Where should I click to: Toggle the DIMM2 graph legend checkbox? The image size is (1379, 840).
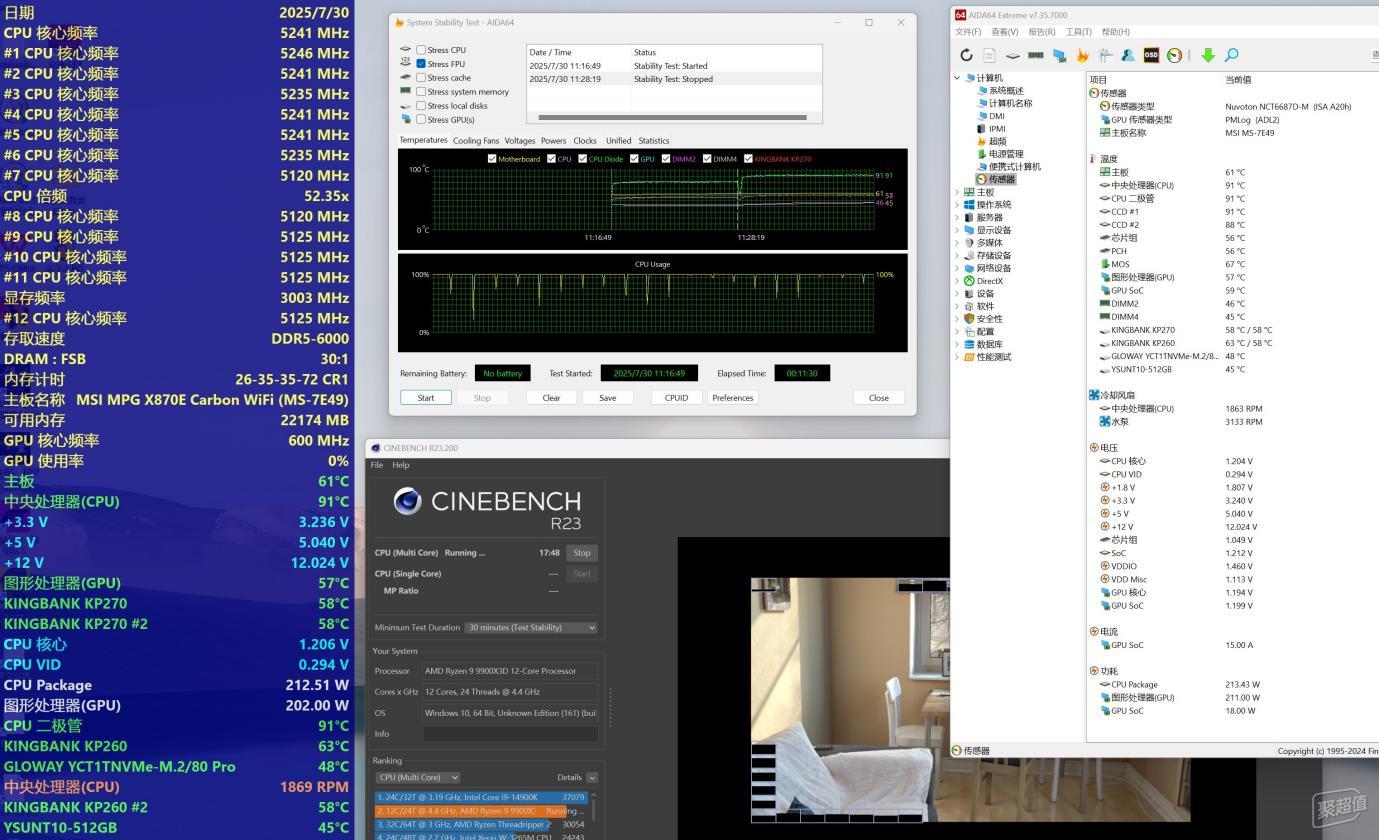(665, 159)
